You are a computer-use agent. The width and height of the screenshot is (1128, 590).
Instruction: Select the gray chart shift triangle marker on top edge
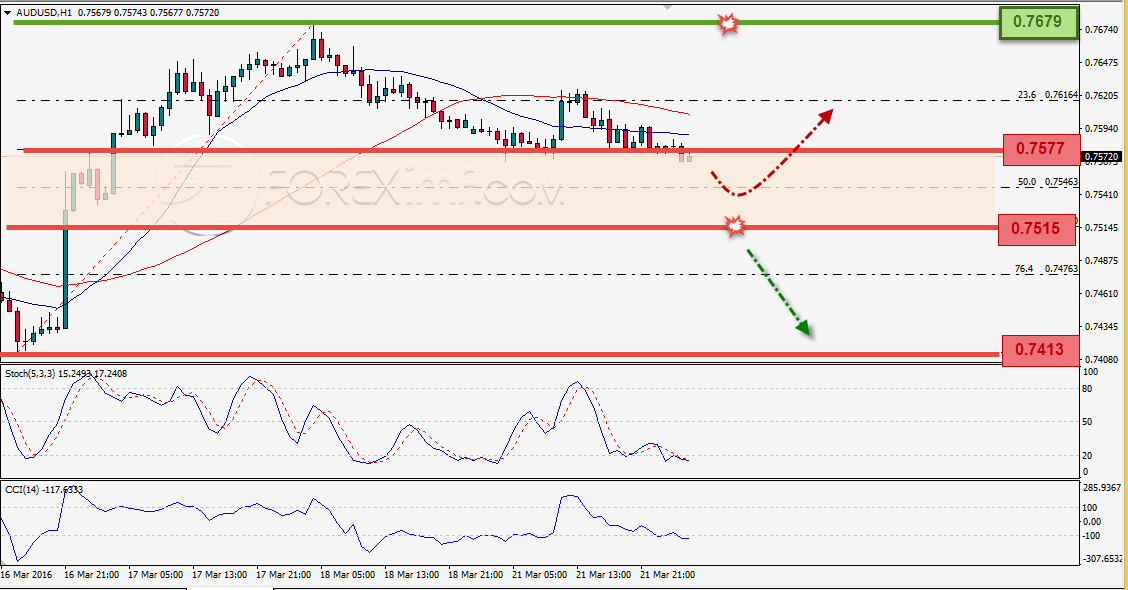coord(667,6)
